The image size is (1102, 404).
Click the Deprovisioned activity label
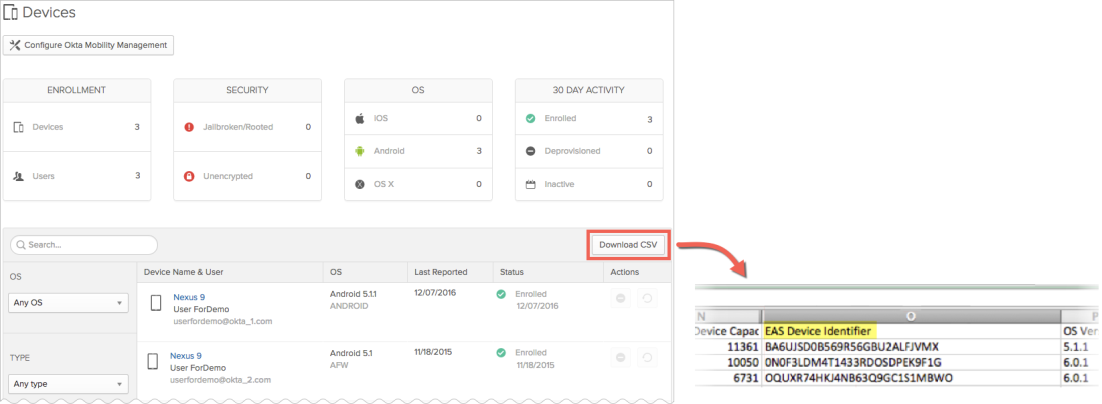572,151
